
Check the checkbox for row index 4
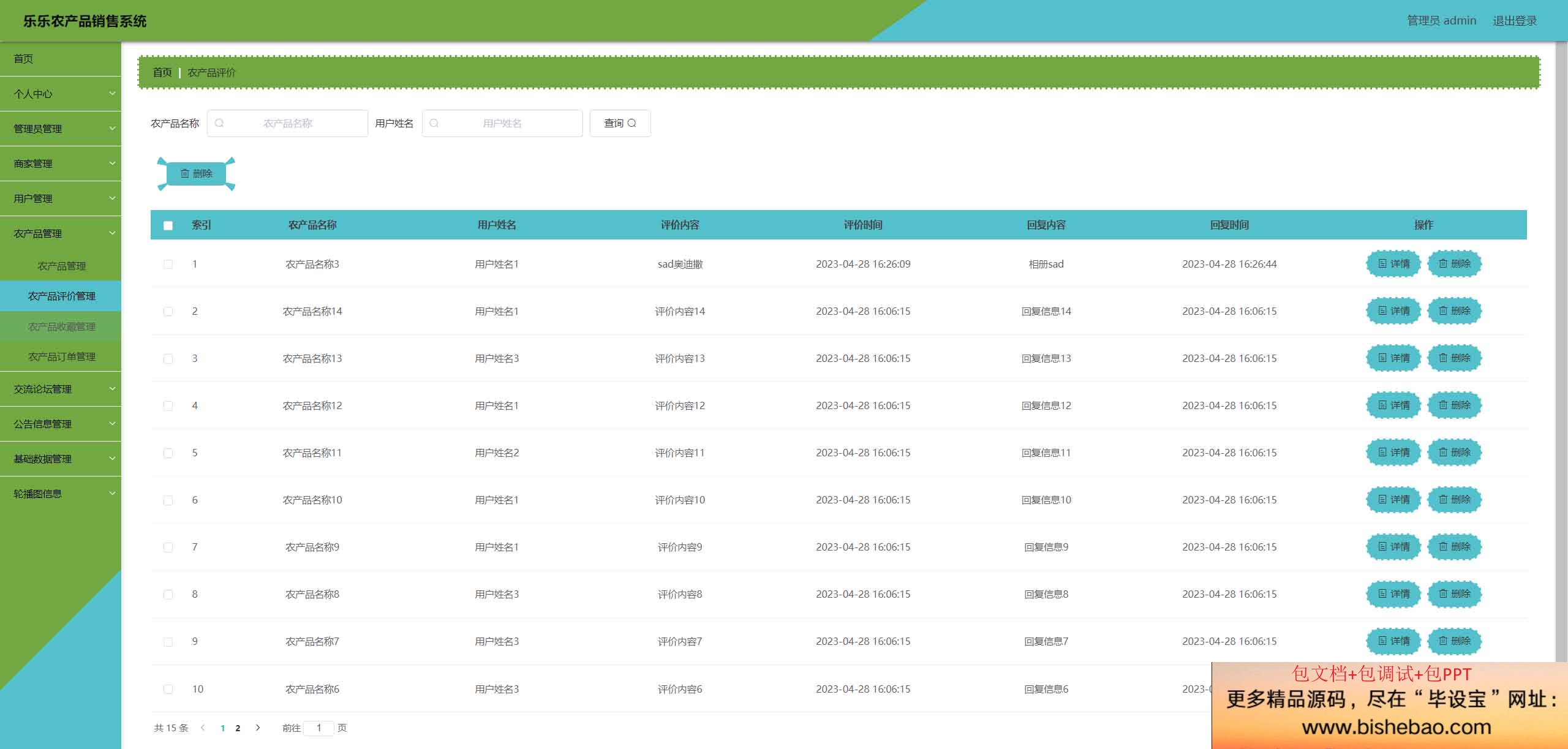pyautogui.click(x=168, y=405)
